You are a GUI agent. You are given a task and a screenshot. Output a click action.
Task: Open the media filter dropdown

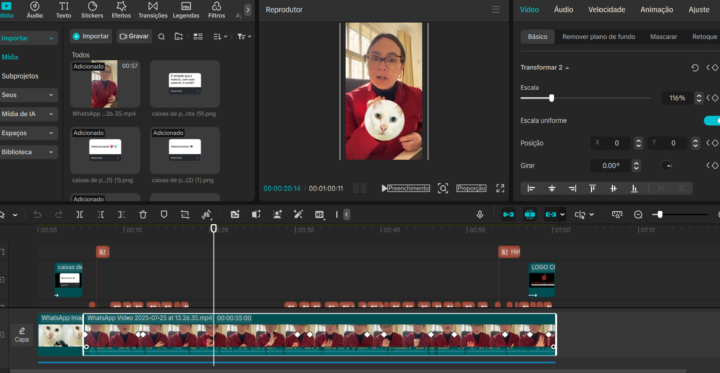click(244, 37)
